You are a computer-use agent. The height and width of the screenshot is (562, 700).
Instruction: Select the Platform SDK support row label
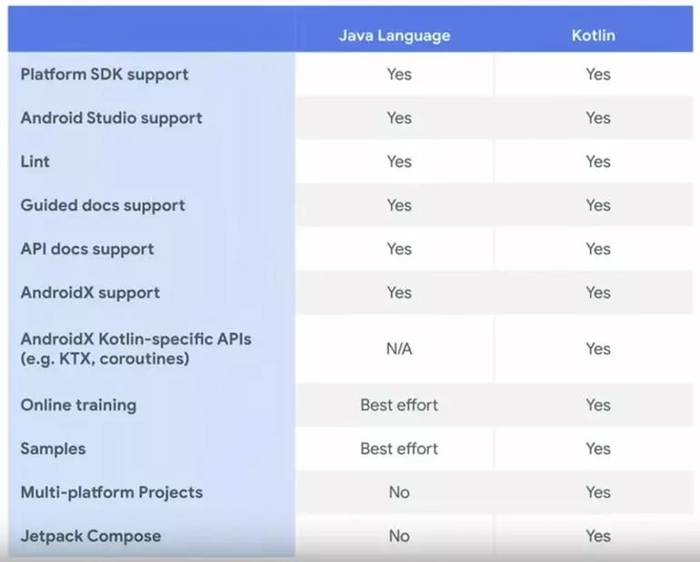point(104,74)
